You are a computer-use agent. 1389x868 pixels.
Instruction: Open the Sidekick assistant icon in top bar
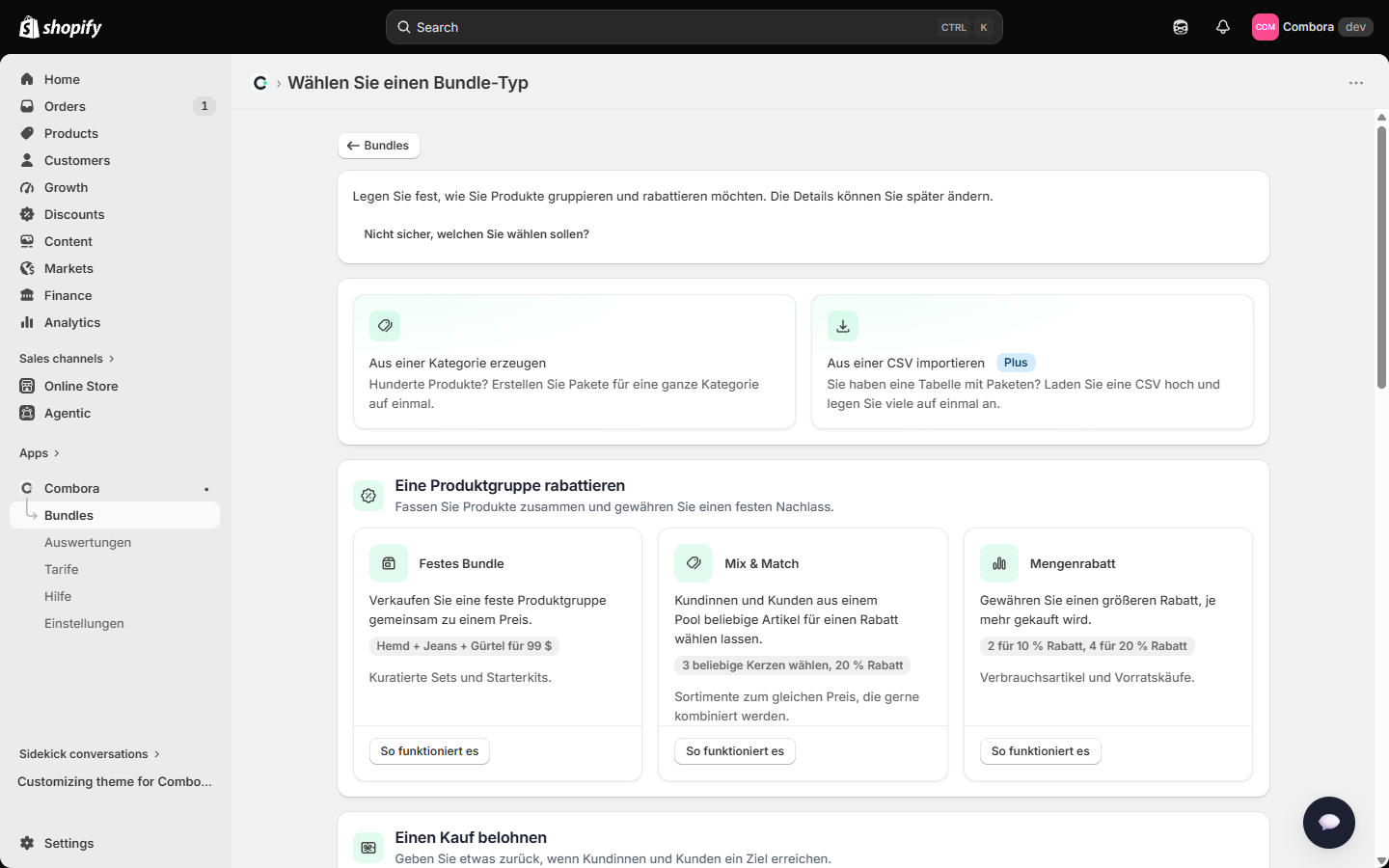pyautogui.click(x=1181, y=27)
